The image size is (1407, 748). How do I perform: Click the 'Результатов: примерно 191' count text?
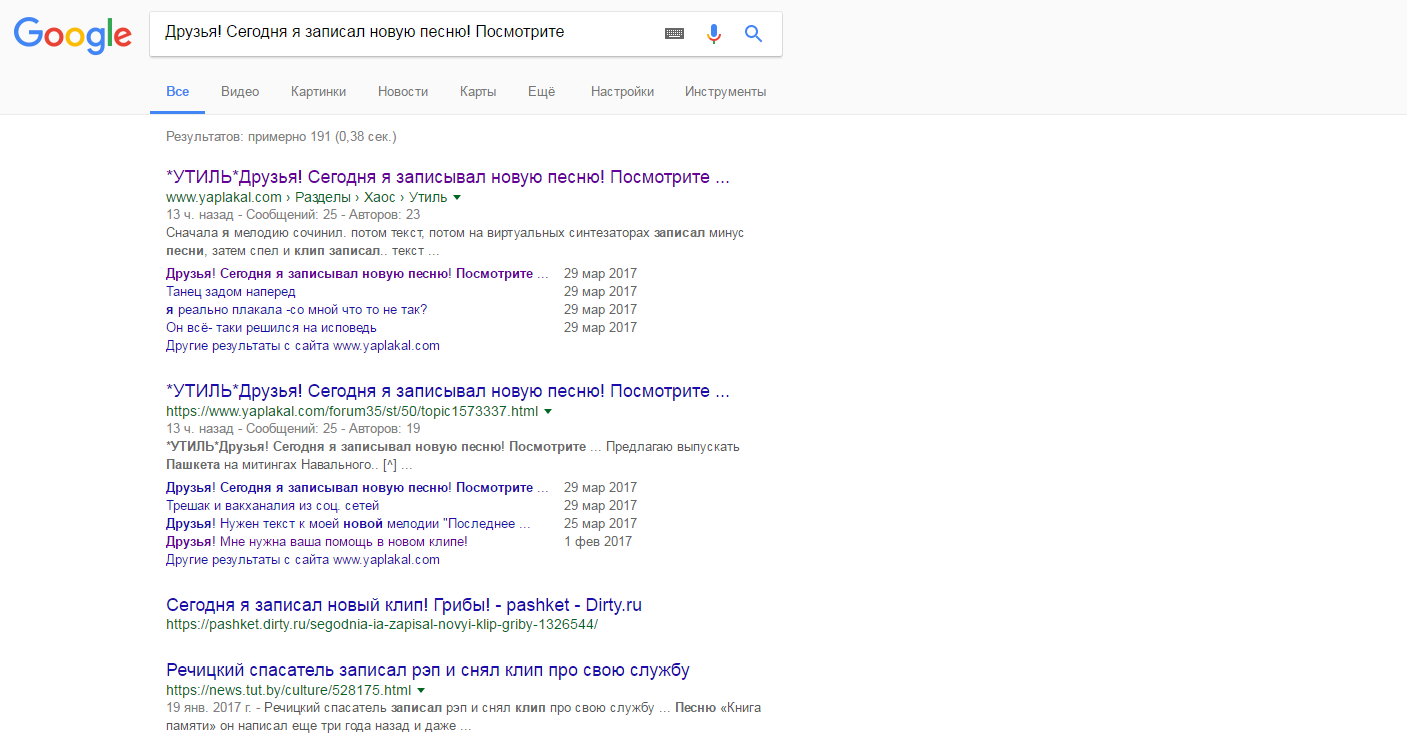[x=281, y=136]
